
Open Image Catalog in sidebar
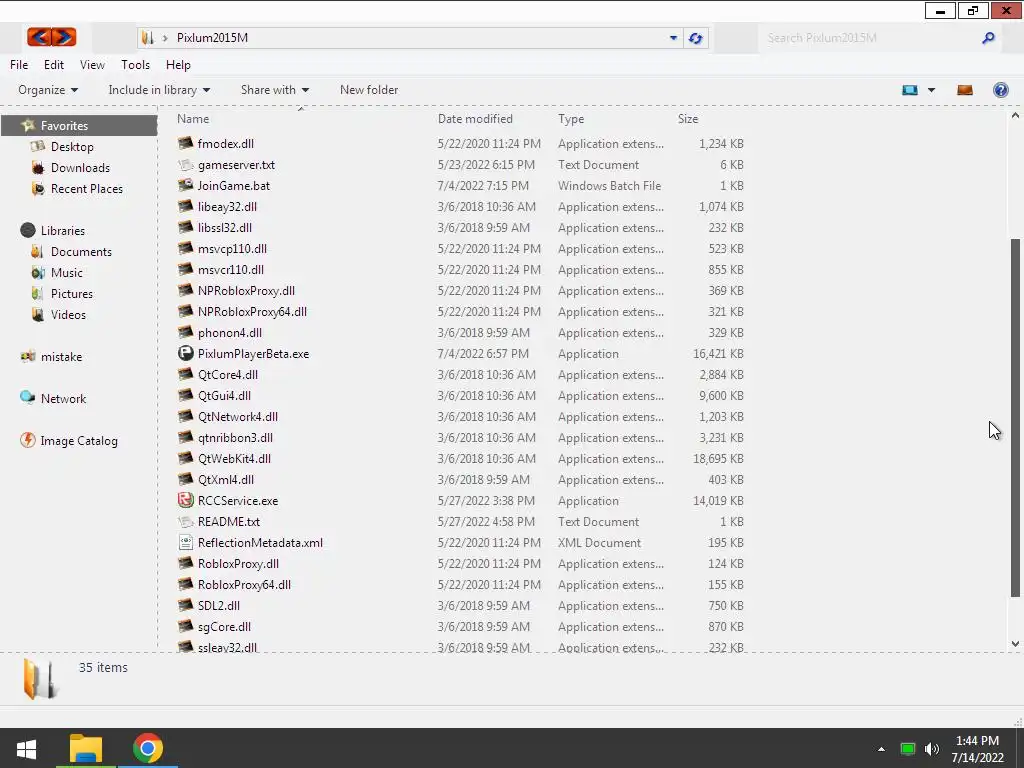click(78, 441)
